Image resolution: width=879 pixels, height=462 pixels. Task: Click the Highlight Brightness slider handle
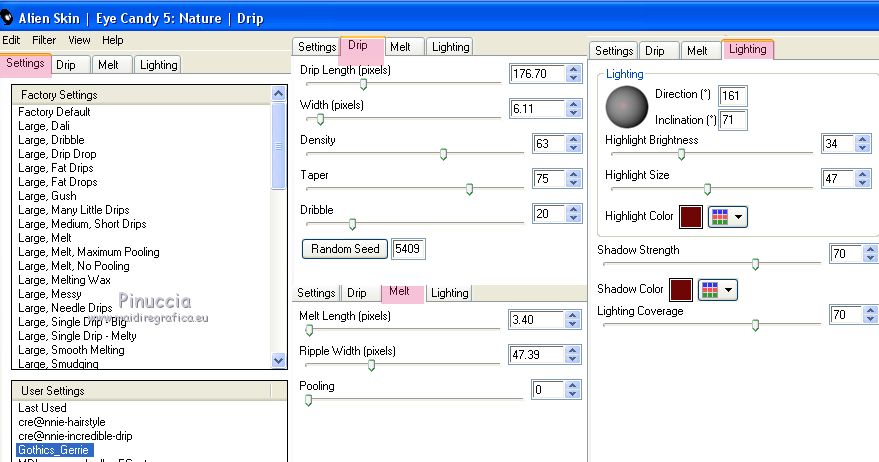(x=681, y=154)
